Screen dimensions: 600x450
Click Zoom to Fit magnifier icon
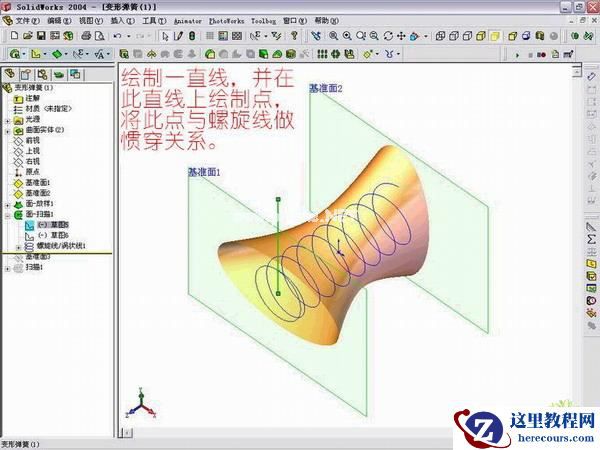[334, 36]
